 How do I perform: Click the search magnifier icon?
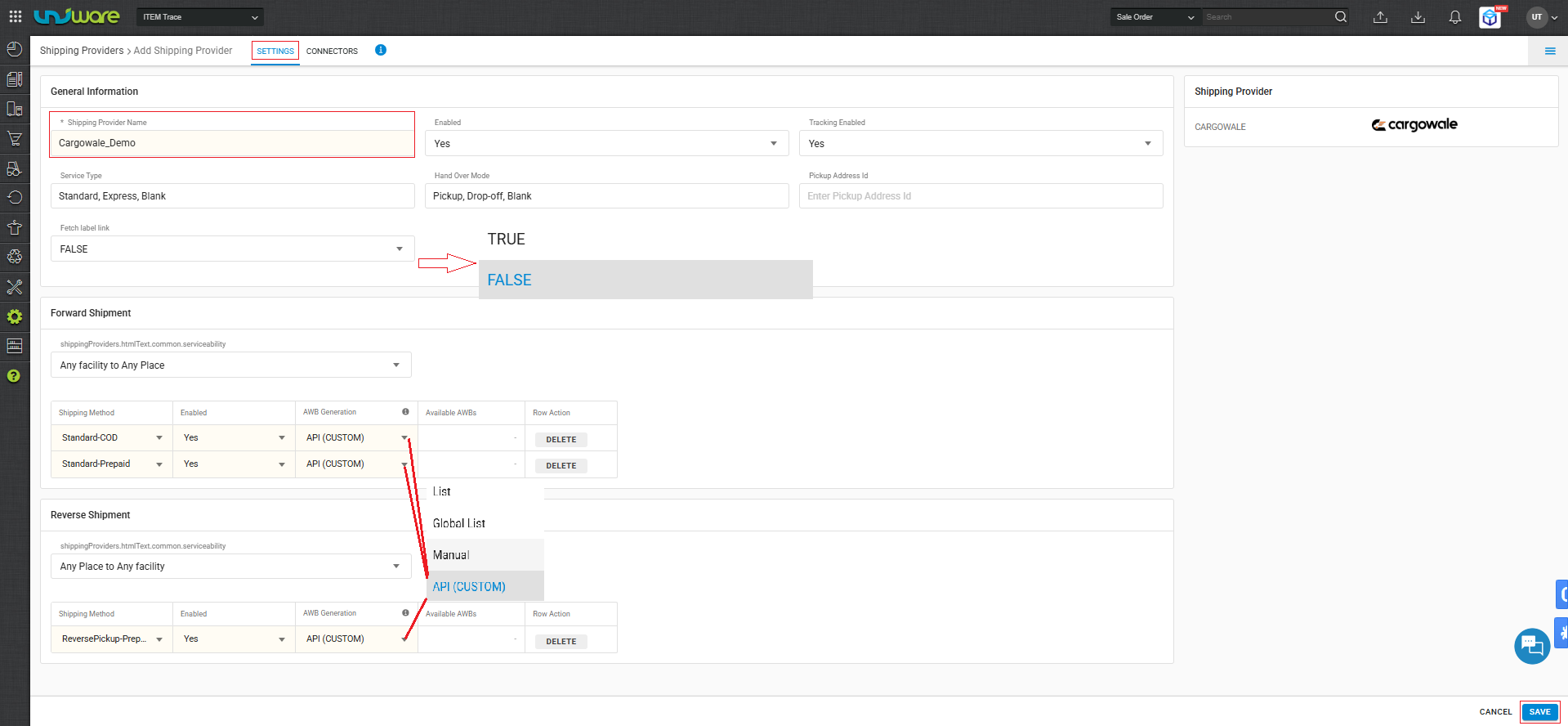click(x=1341, y=16)
